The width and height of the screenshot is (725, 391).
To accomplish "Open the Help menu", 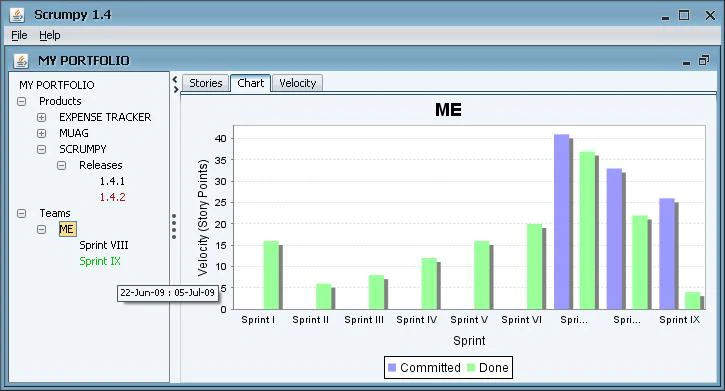I will pyautogui.click(x=49, y=35).
